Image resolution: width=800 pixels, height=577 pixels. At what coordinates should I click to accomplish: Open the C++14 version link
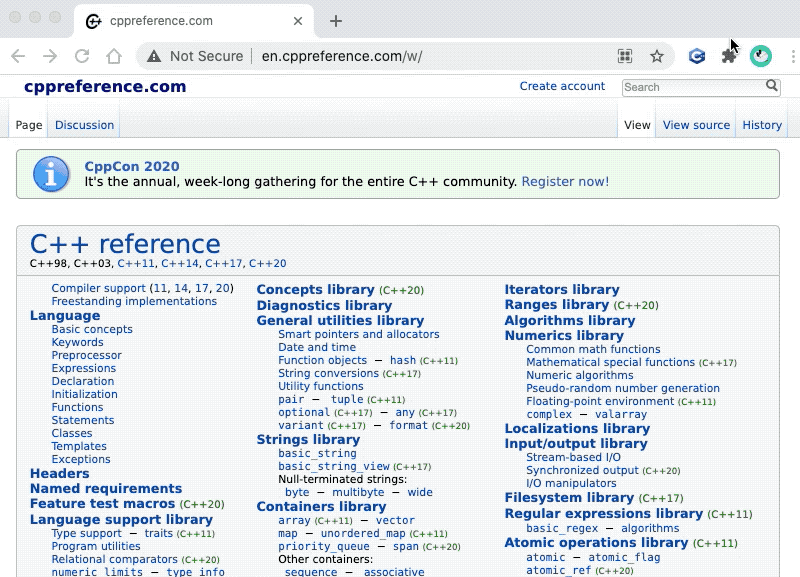[x=180, y=263]
